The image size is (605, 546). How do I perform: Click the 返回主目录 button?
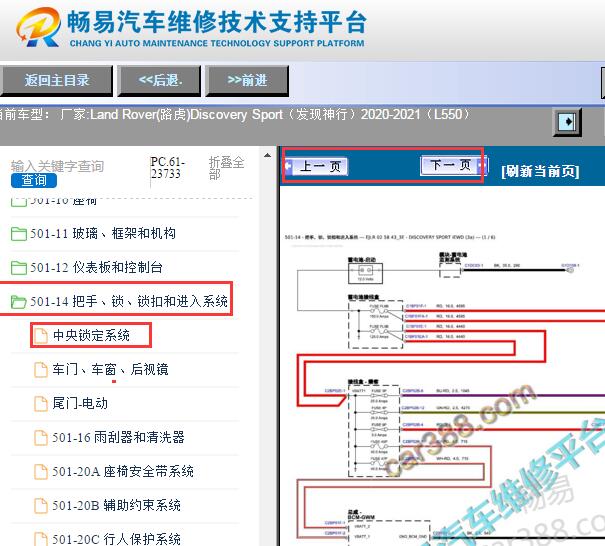pyautogui.click(x=56, y=80)
